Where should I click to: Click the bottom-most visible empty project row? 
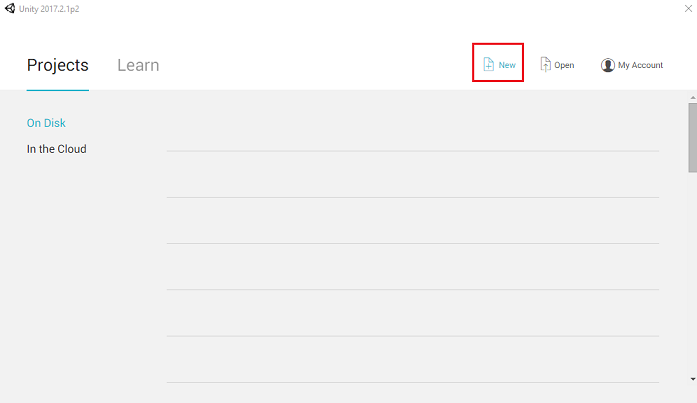412,359
